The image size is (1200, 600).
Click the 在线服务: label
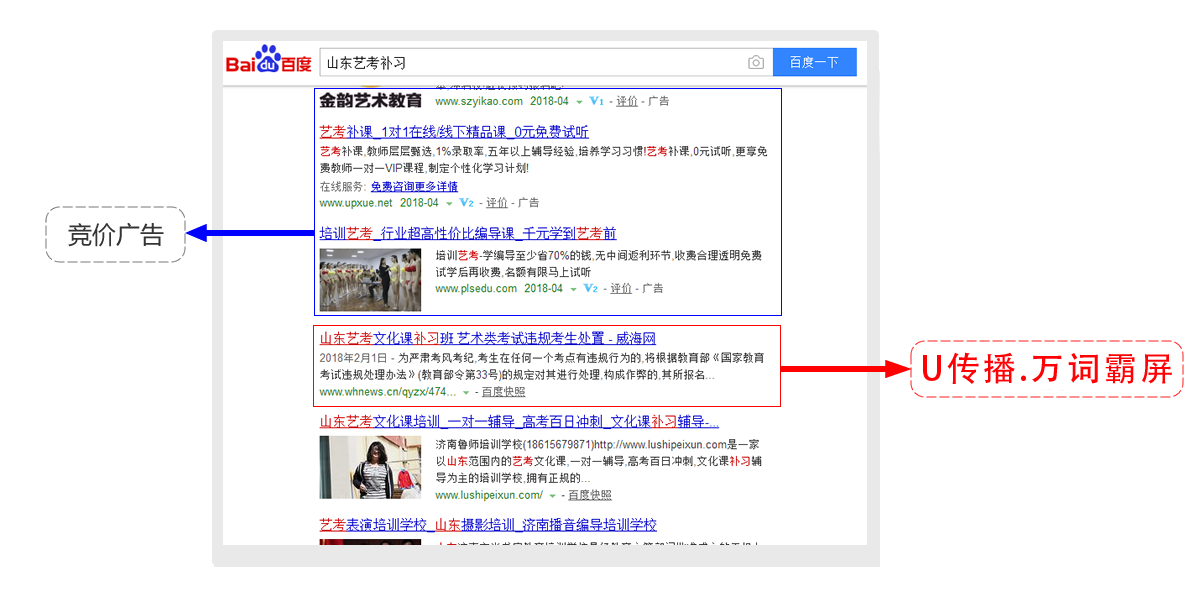pyautogui.click(x=343, y=187)
